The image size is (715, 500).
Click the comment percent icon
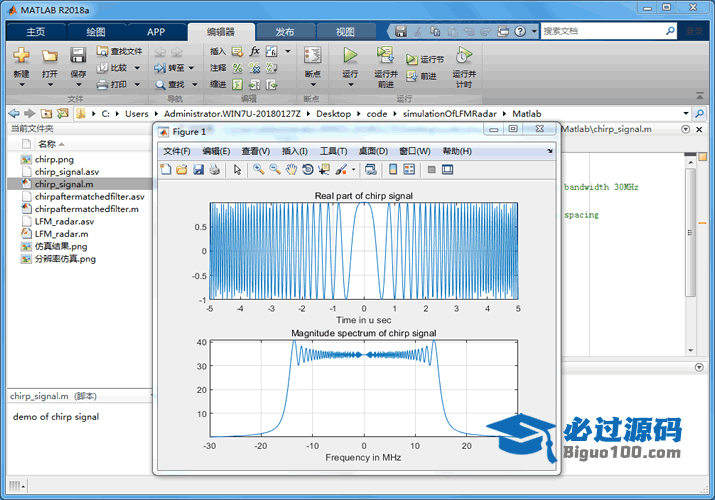coord(238,68)
